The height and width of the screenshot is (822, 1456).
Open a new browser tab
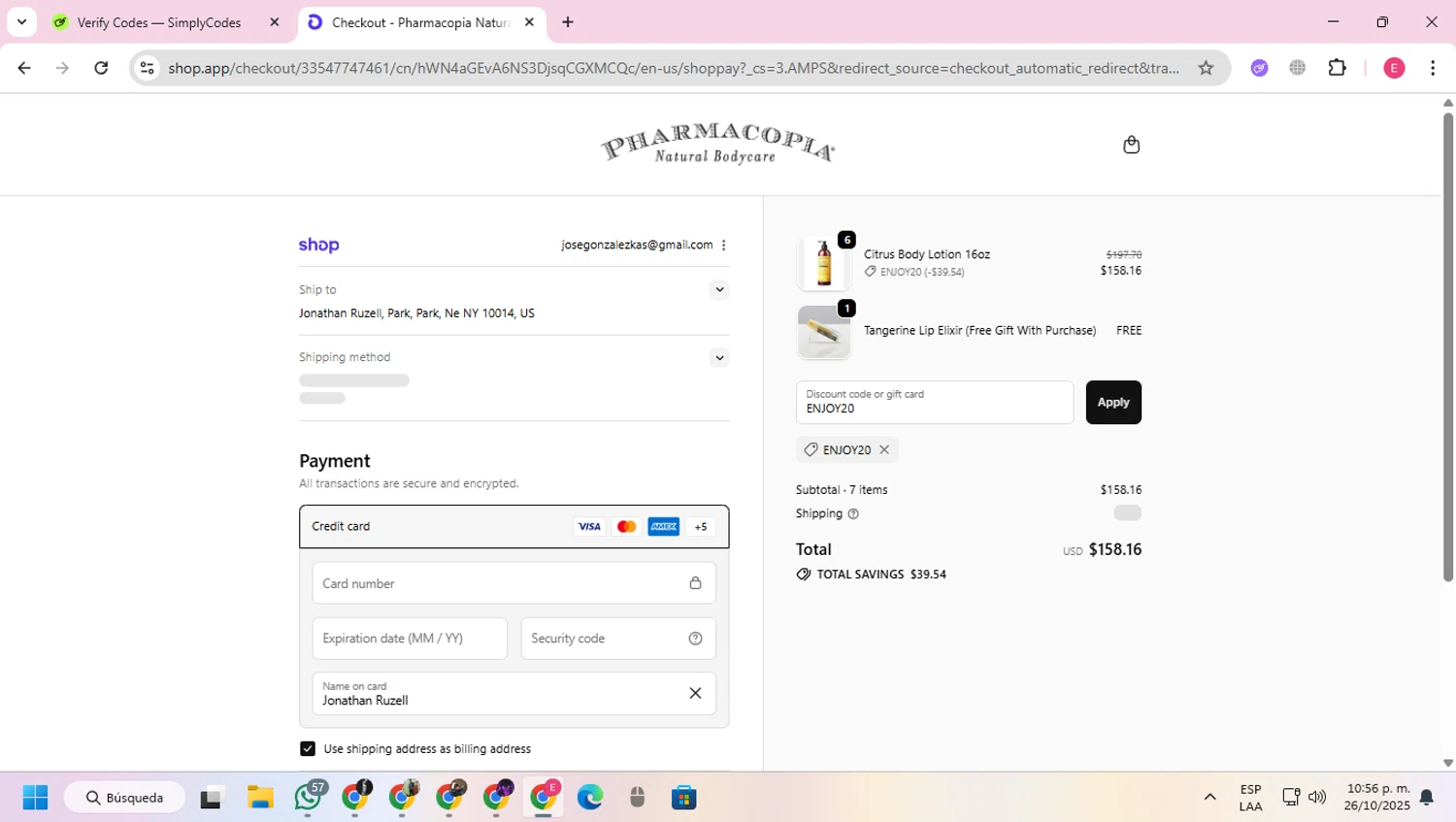568,22
